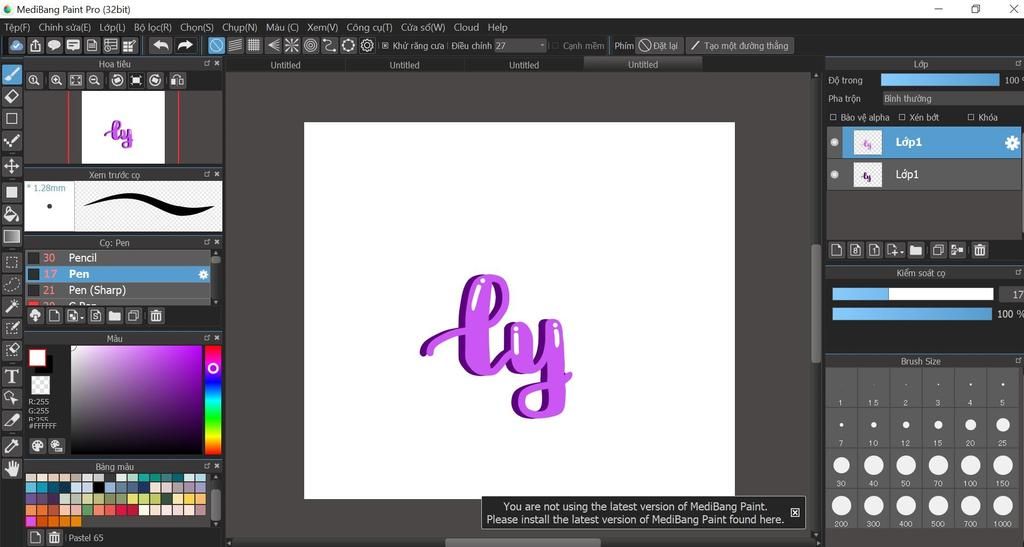Open settings gear of selected Lớp1 layer

click(1012, 142)
